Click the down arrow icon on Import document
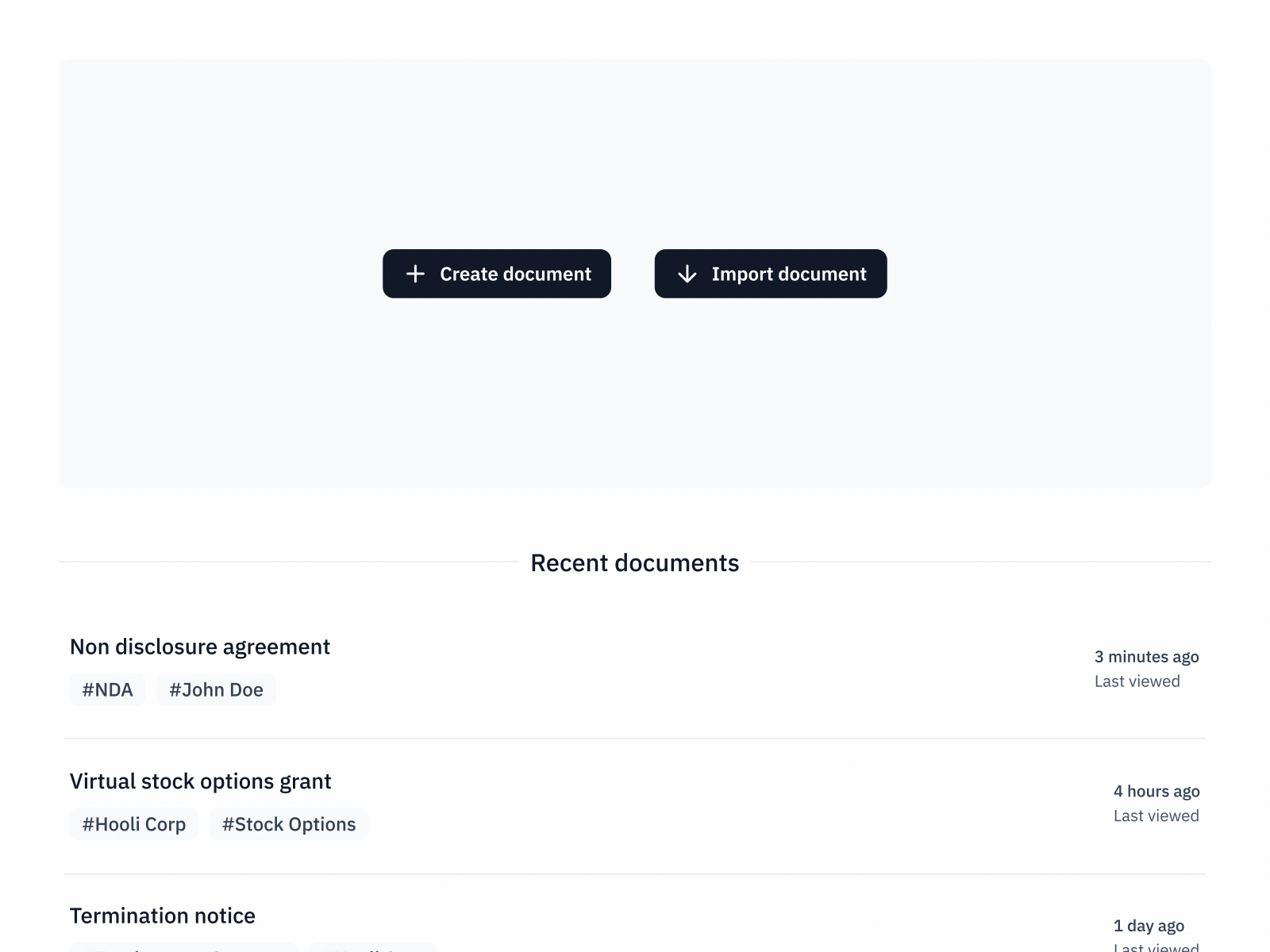1270x952 pixels. click(687, 274)
